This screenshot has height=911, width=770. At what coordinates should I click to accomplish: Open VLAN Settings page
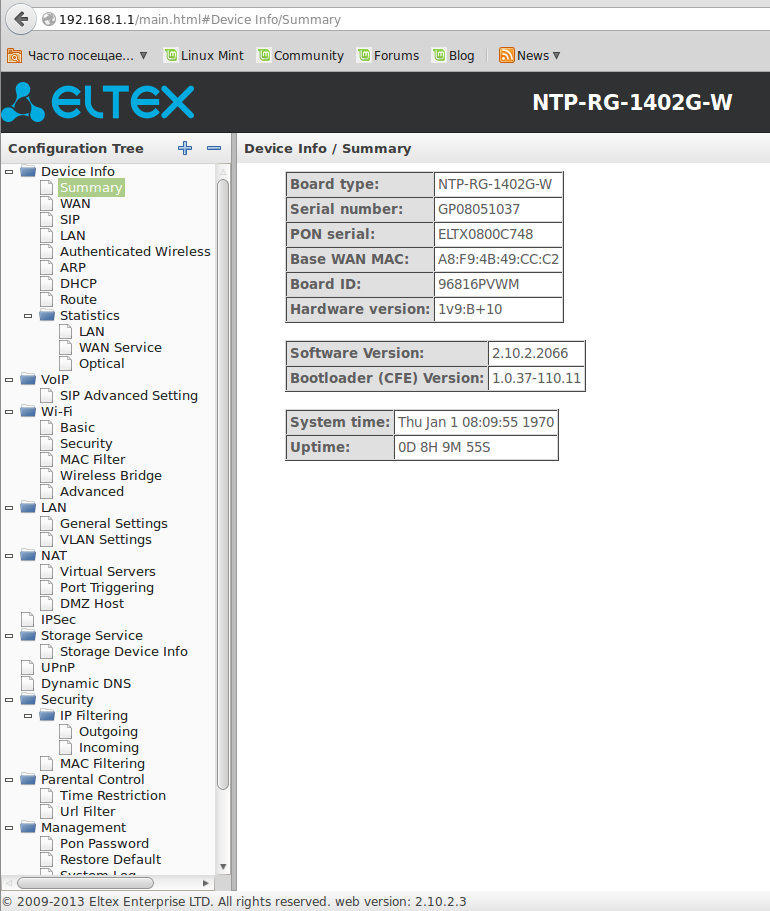point(106,539)
